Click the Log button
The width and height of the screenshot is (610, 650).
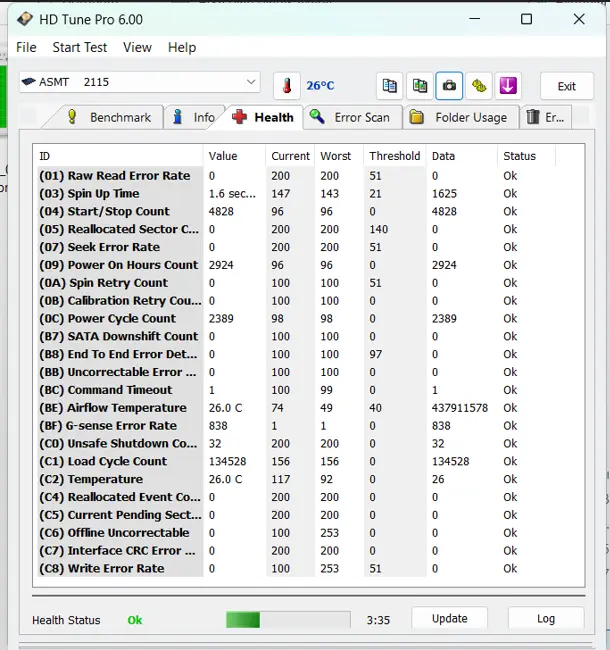tap(546, 618)
